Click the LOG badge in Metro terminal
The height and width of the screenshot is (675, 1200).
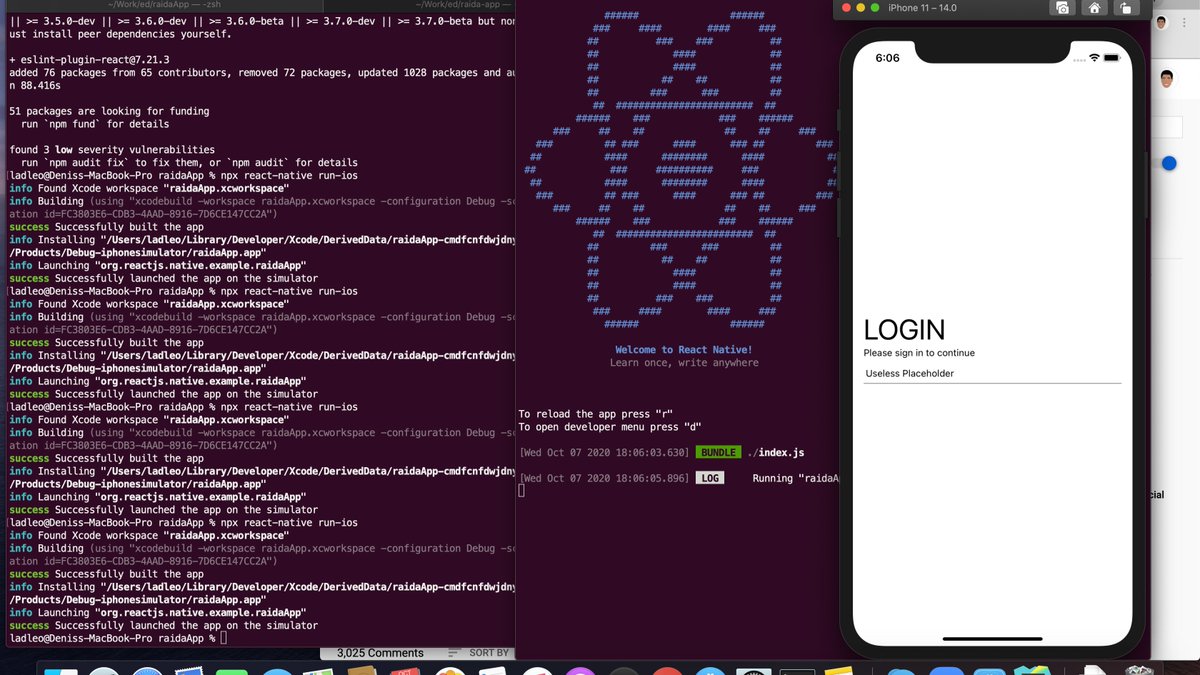(x=709, y=479)
